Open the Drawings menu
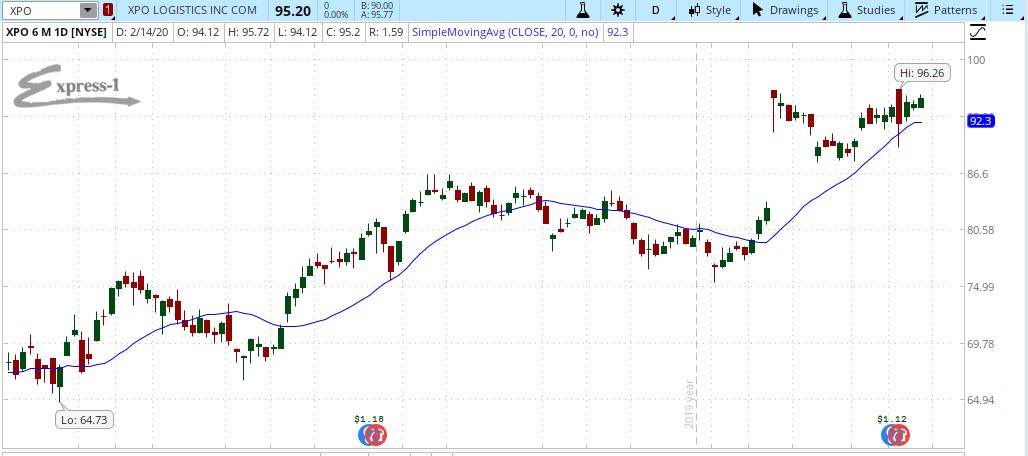The image size is (1028, 456). [x=785, y=10]
